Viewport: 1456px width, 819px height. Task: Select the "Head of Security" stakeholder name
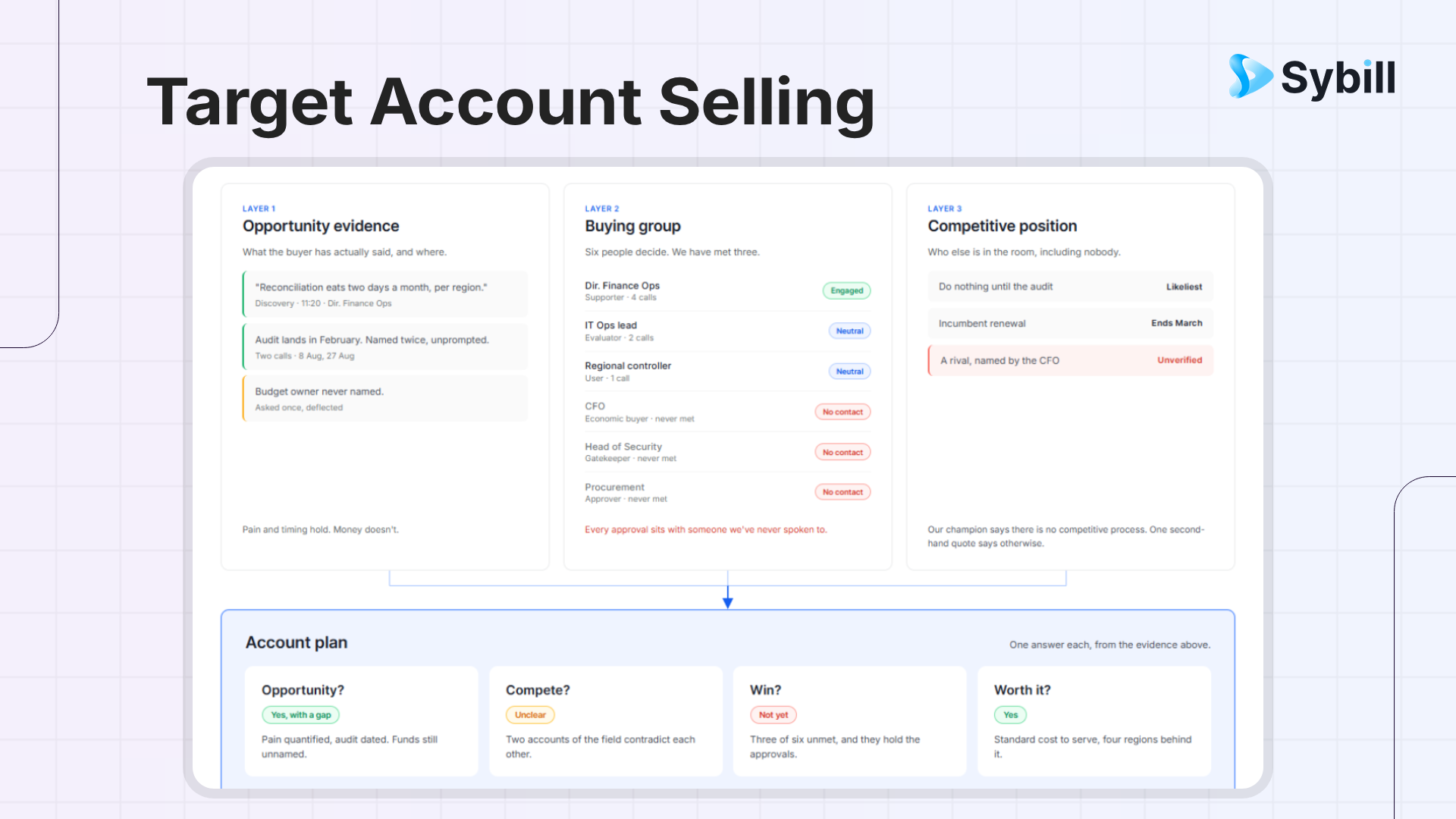coord(623,447)
